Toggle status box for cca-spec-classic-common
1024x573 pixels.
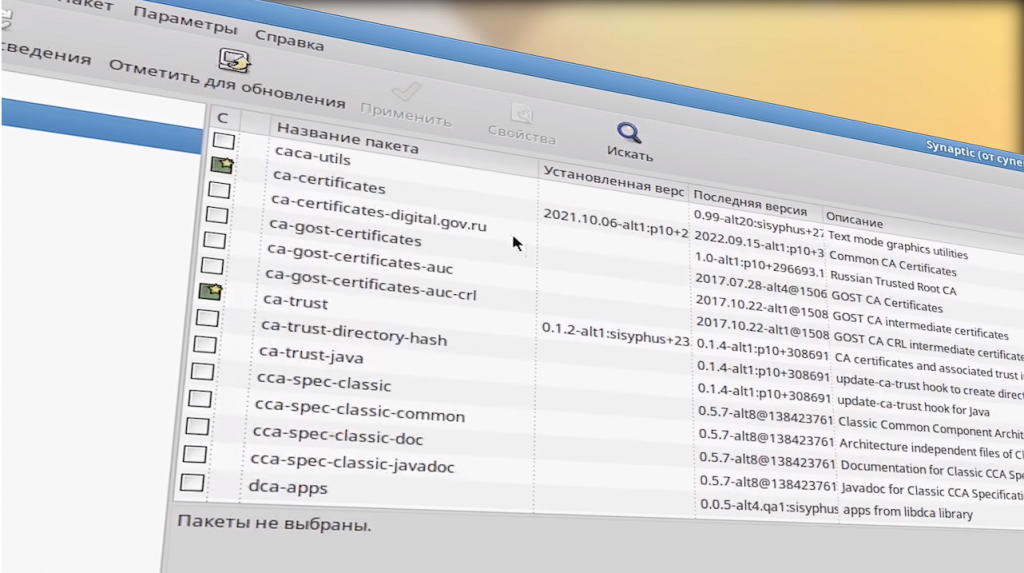tap(199, 399)
